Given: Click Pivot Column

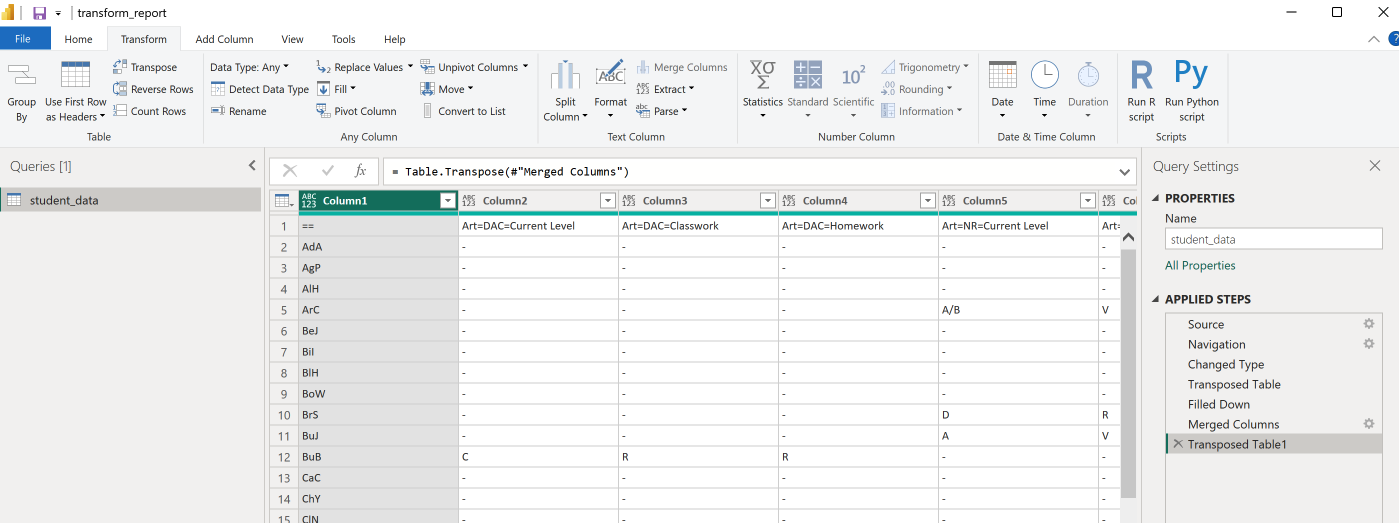Looking at the screenshot, I should point(356,111).
